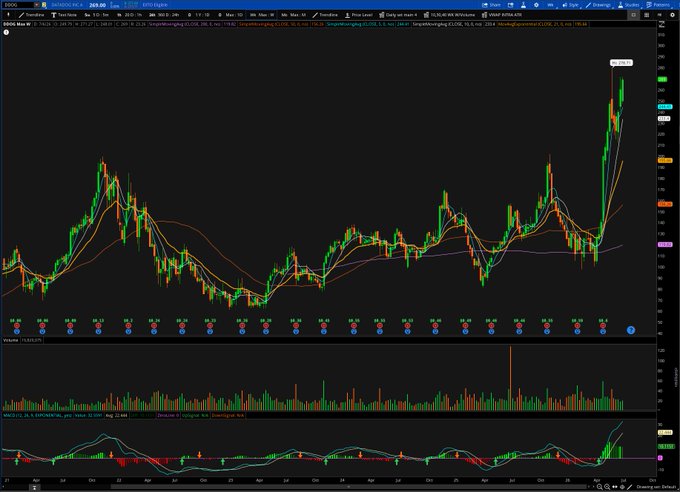Click the MACD study label
Image resolution: width=680 pixels, height=492 pixels.
37,415
